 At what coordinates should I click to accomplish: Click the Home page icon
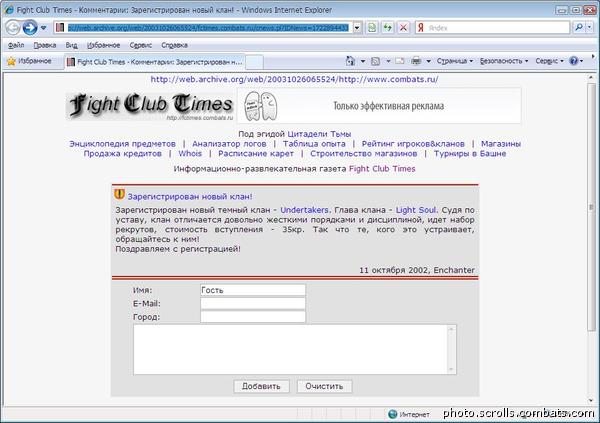(350, 61)
